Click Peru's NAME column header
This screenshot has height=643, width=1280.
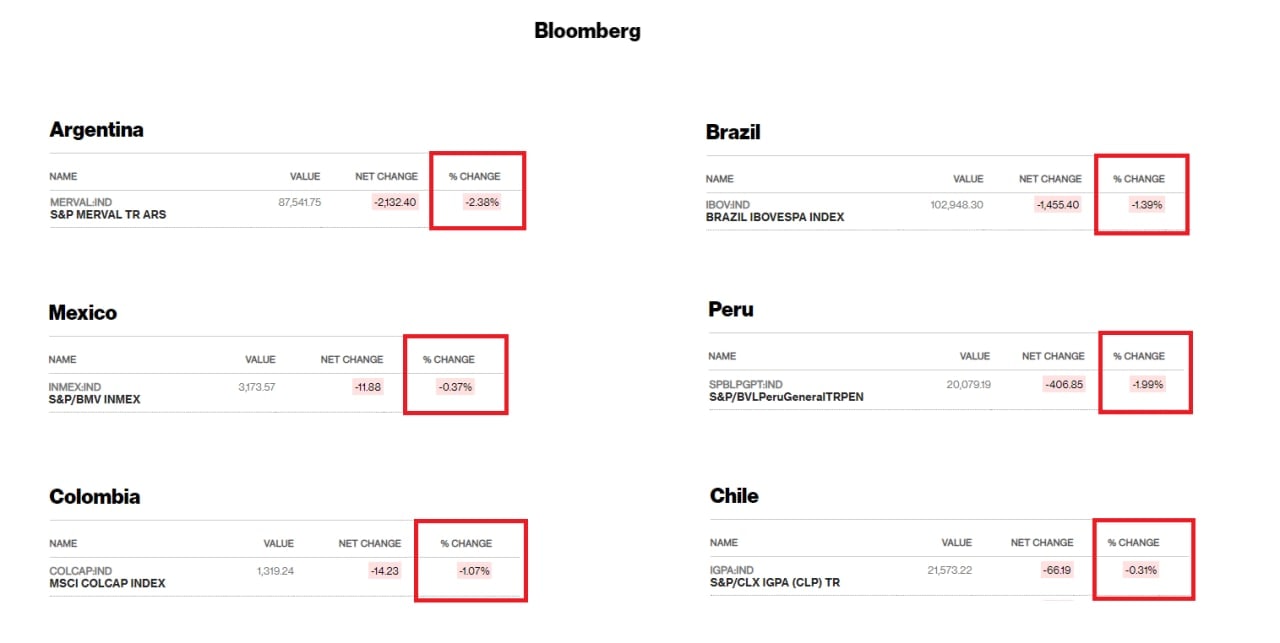tap(722, 356)
